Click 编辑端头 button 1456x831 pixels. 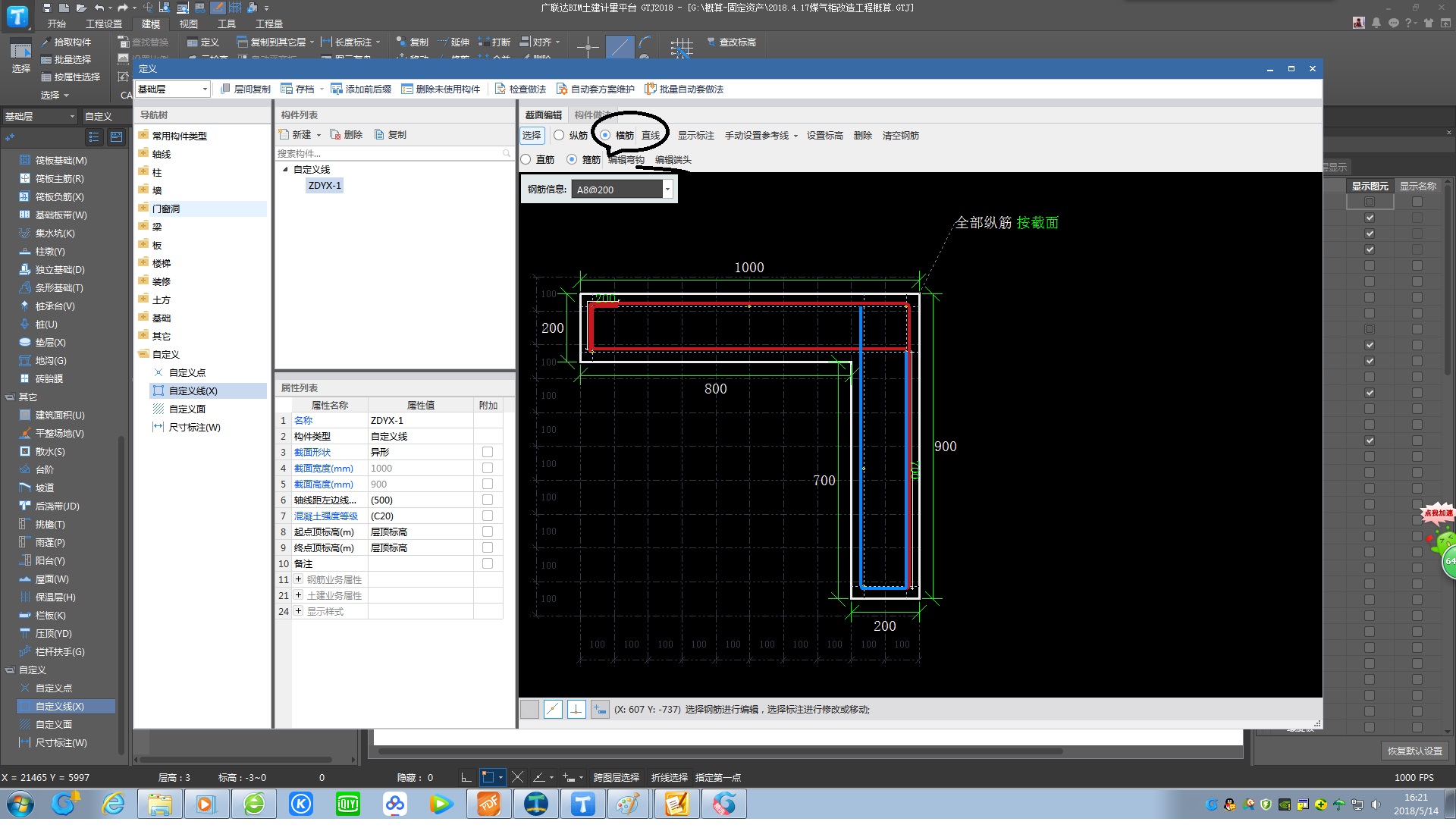(673, 160)
